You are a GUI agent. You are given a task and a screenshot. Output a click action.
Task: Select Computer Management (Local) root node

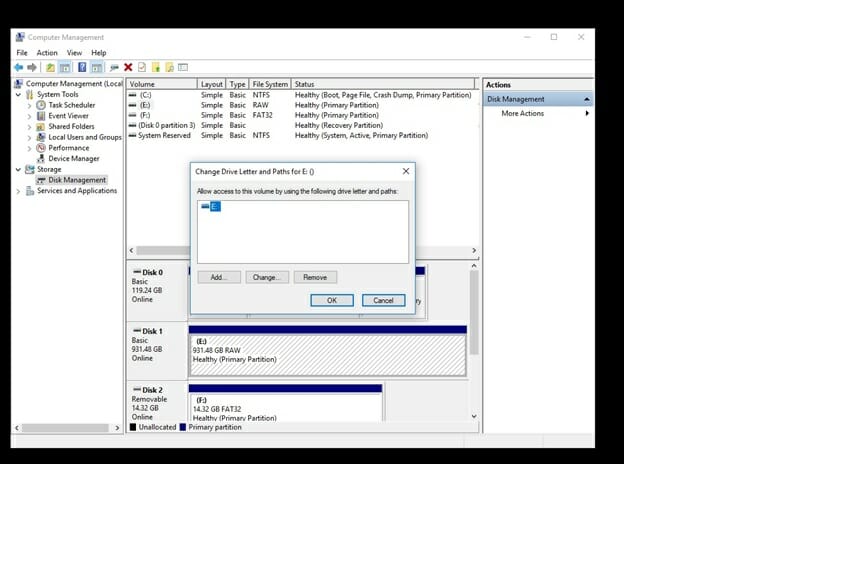click(74, 83)
